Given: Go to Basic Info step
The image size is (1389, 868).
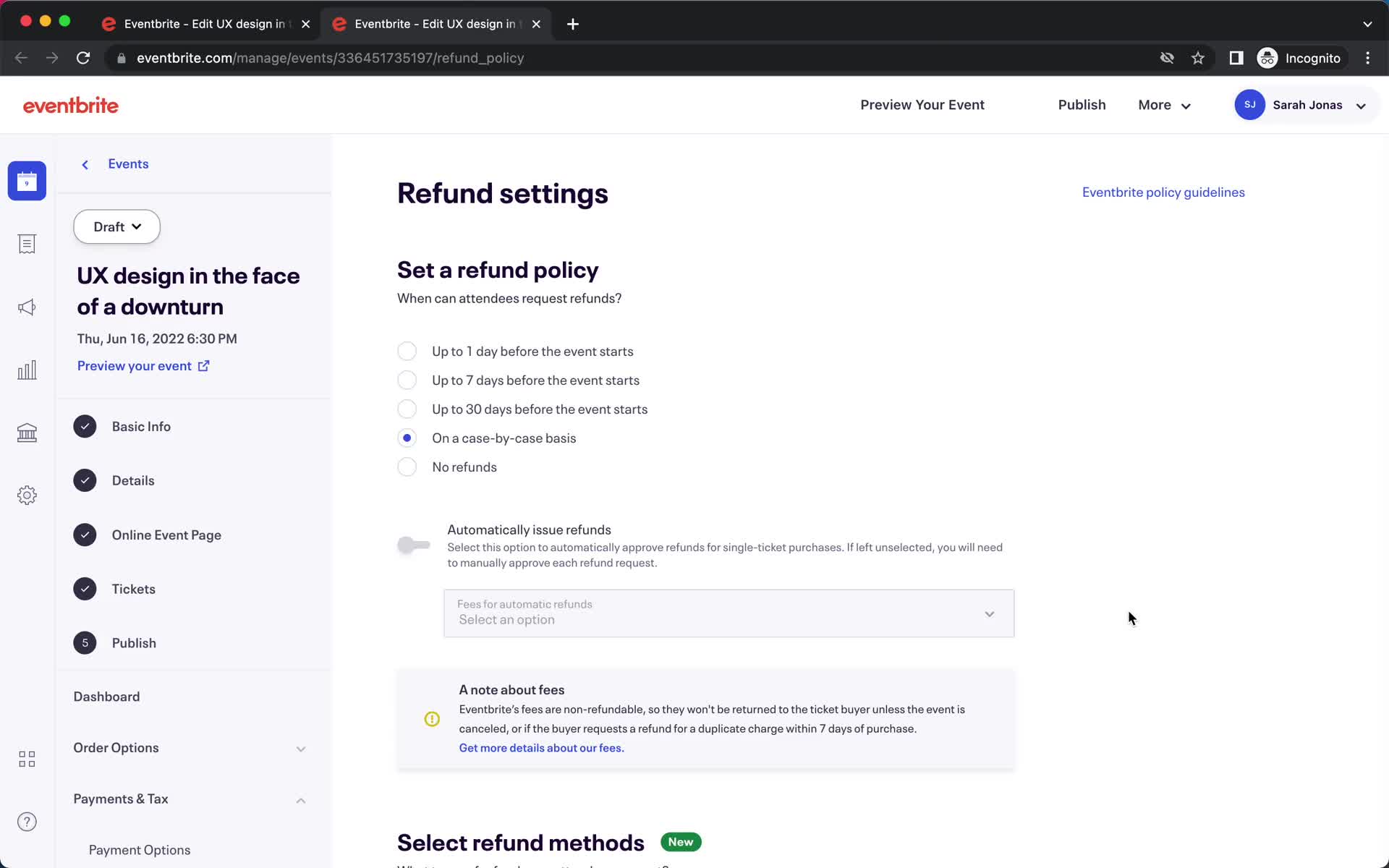Looking at the screenshot, I should [x=141, y=427].
